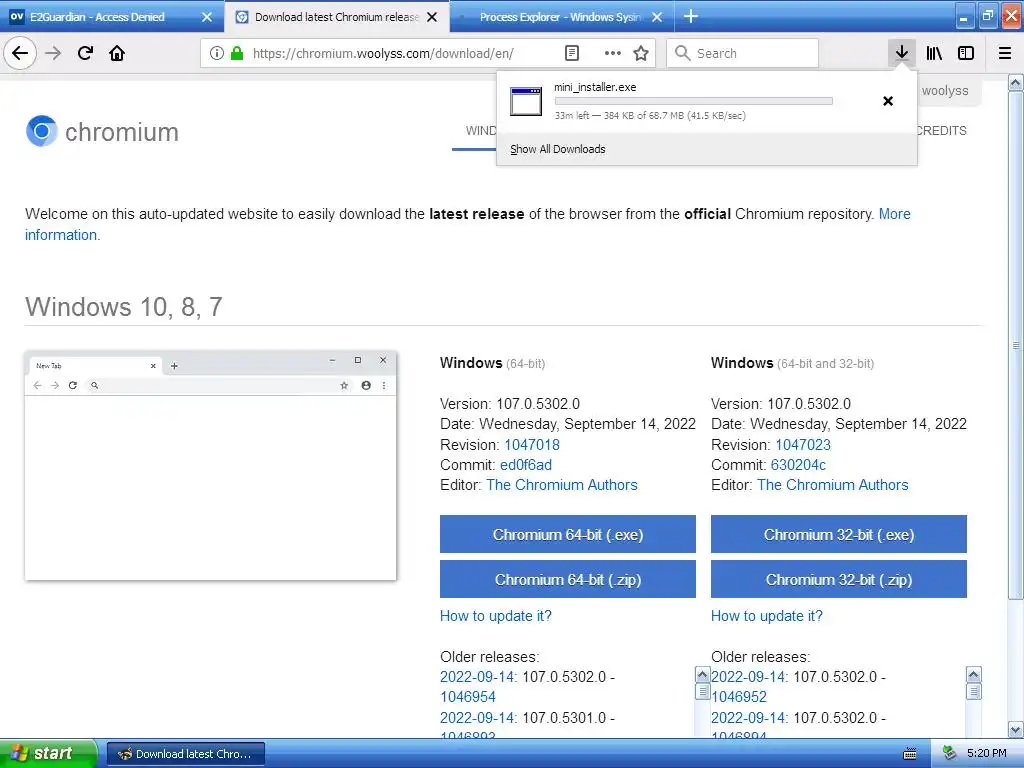Click the network tray icon
The height and width of the screenshot is (768, 1024).
click(x=949, y=754)
